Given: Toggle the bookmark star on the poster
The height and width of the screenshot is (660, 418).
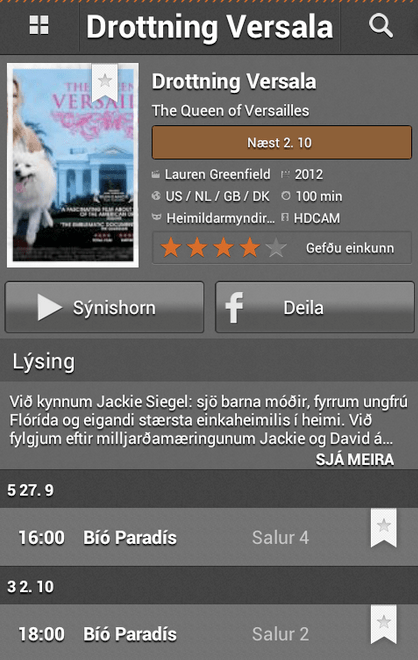Looking at the screenshot, I should click(104, 83).
